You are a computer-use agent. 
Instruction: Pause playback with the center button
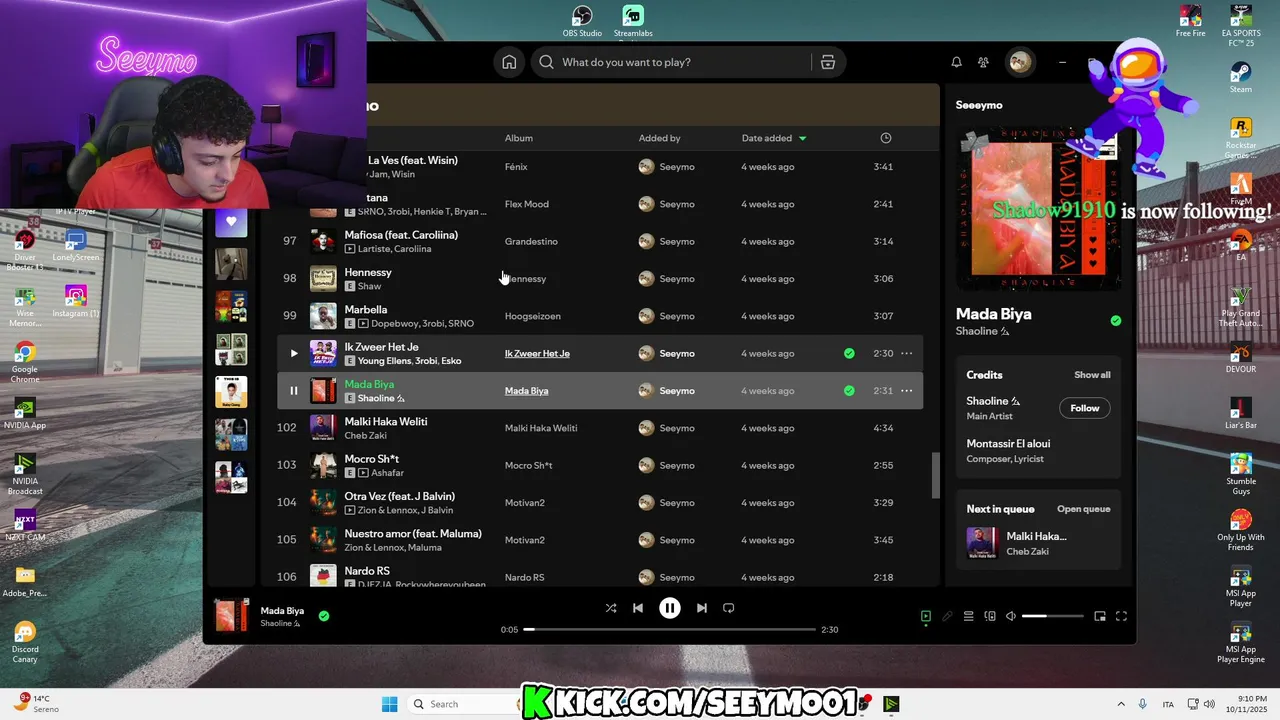pyautogui.click(x=670, y=608)
